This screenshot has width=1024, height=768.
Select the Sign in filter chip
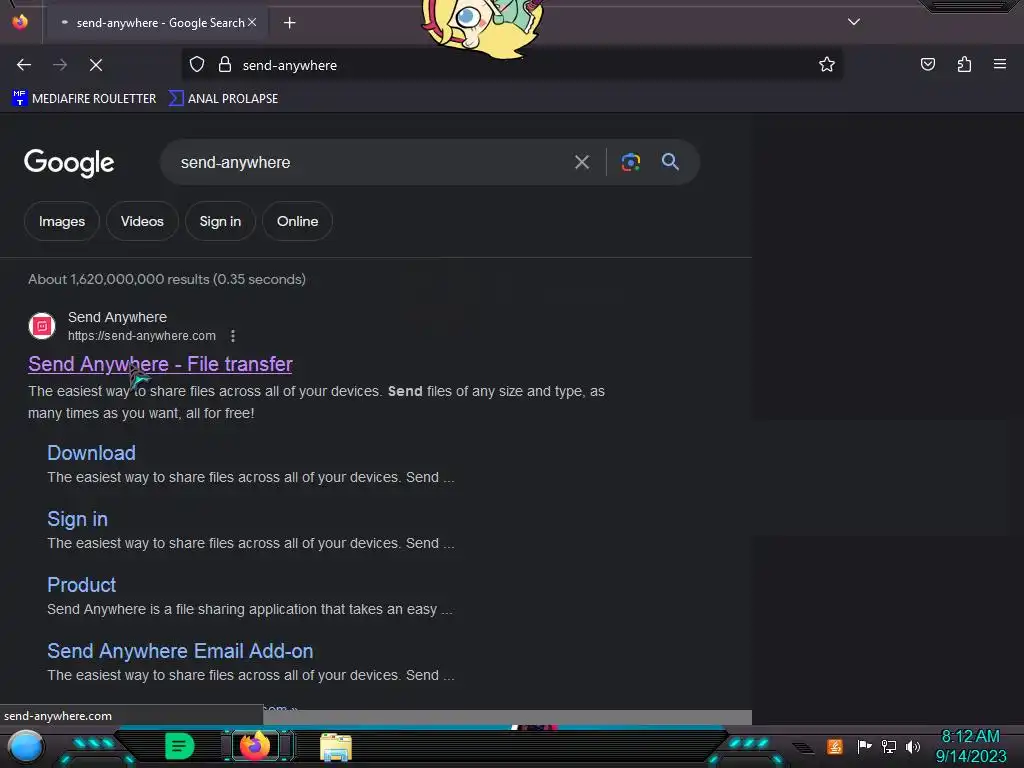tap(220, 221)
